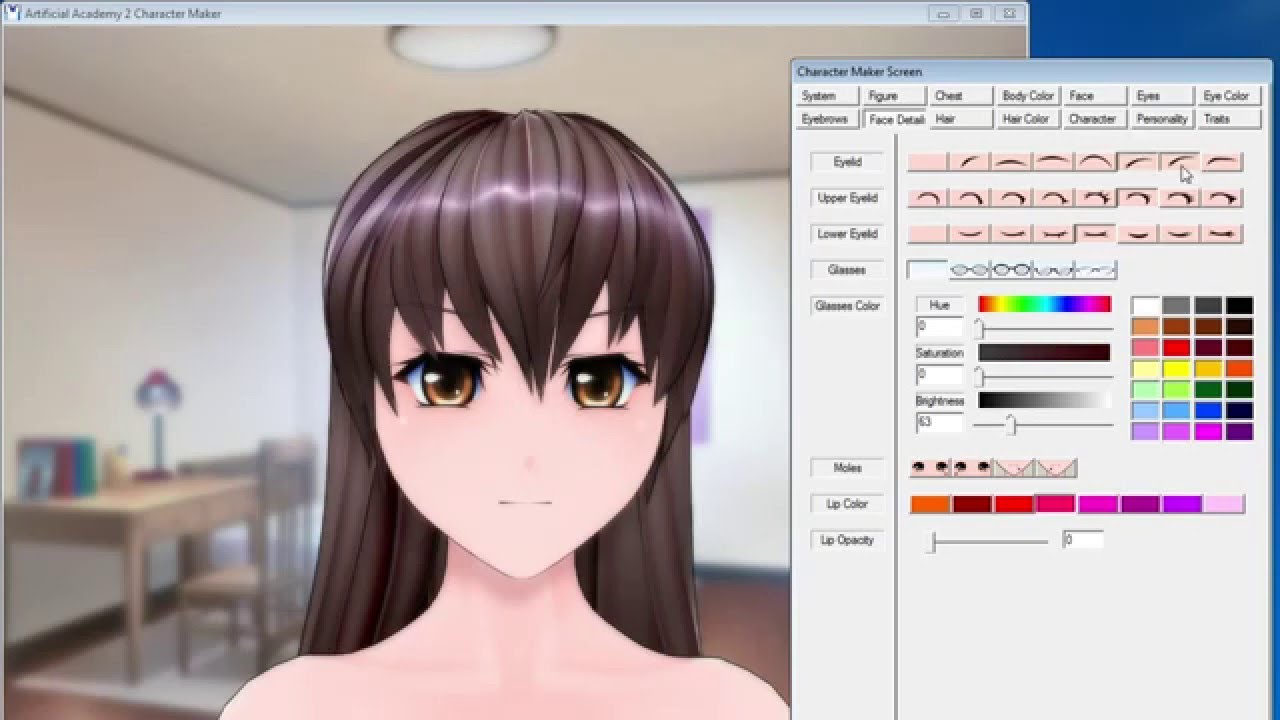Select the first eyelid shape thumbnail
1280x720 pixels.
926,161
